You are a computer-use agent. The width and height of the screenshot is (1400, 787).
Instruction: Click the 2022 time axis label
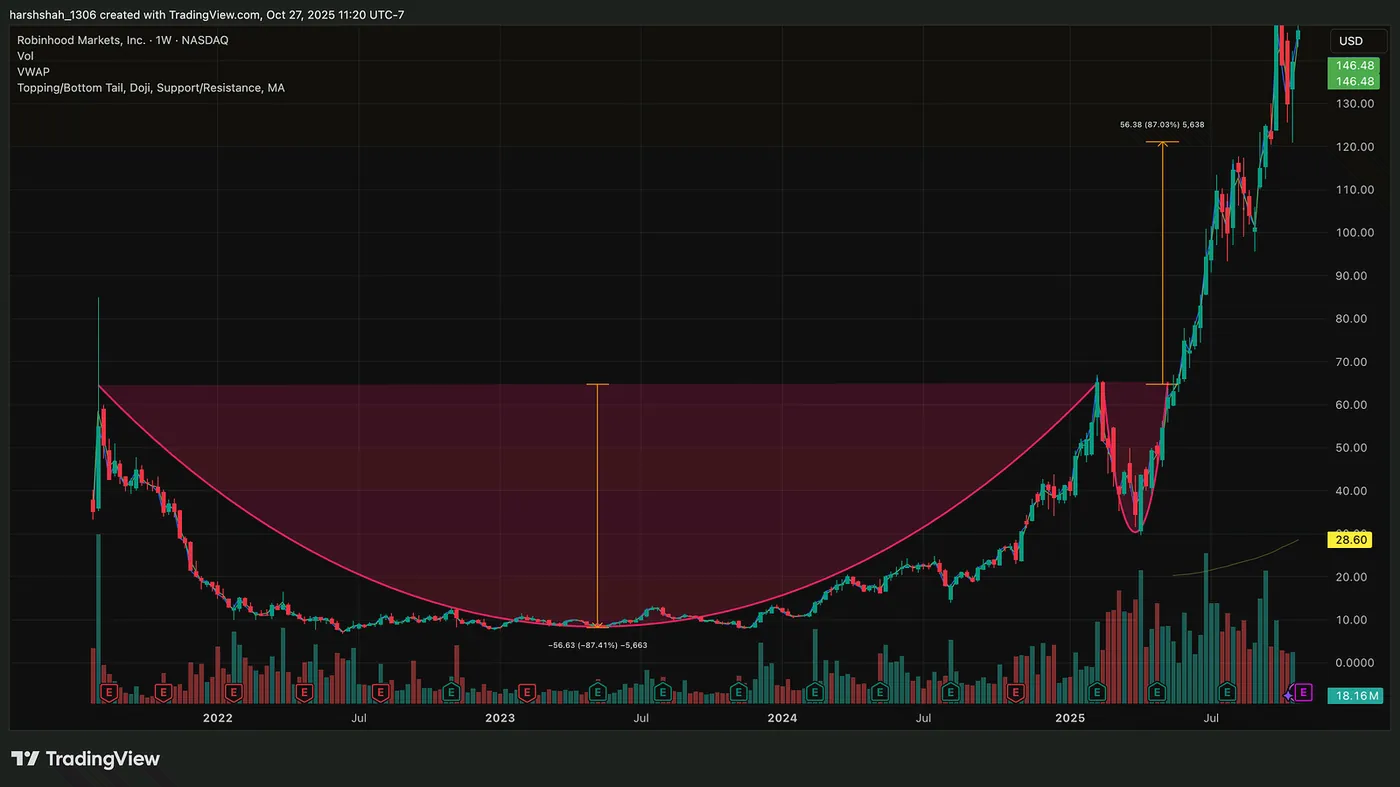pos(217,718)
